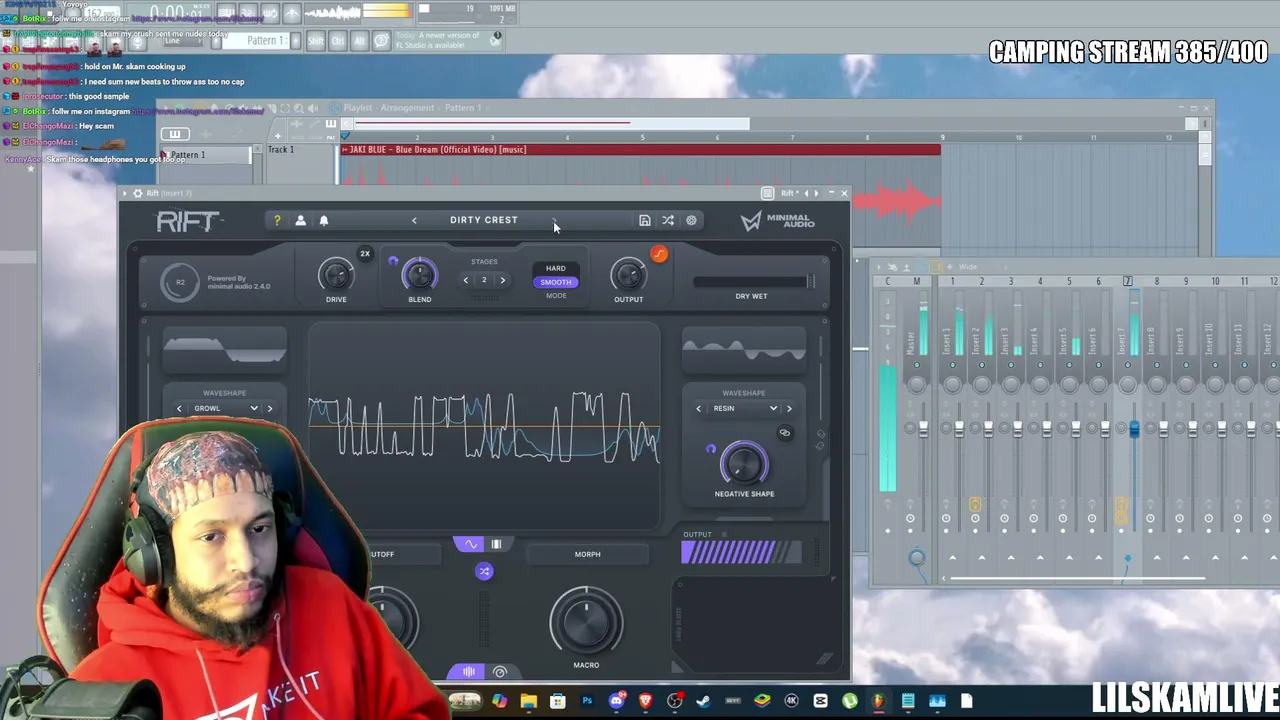Adjust the DRY WET slider
This screenshot has width=1280, height=720.
(x=754, y=282)
